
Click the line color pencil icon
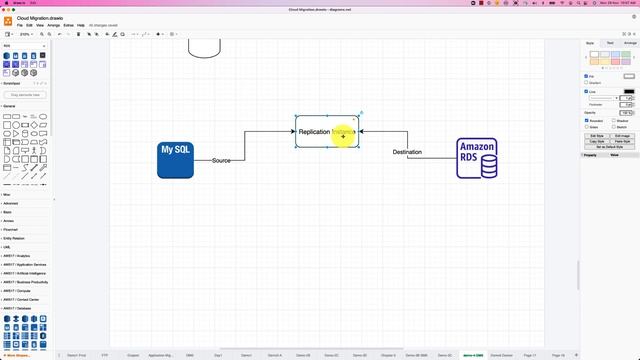(x=115, y=34)
